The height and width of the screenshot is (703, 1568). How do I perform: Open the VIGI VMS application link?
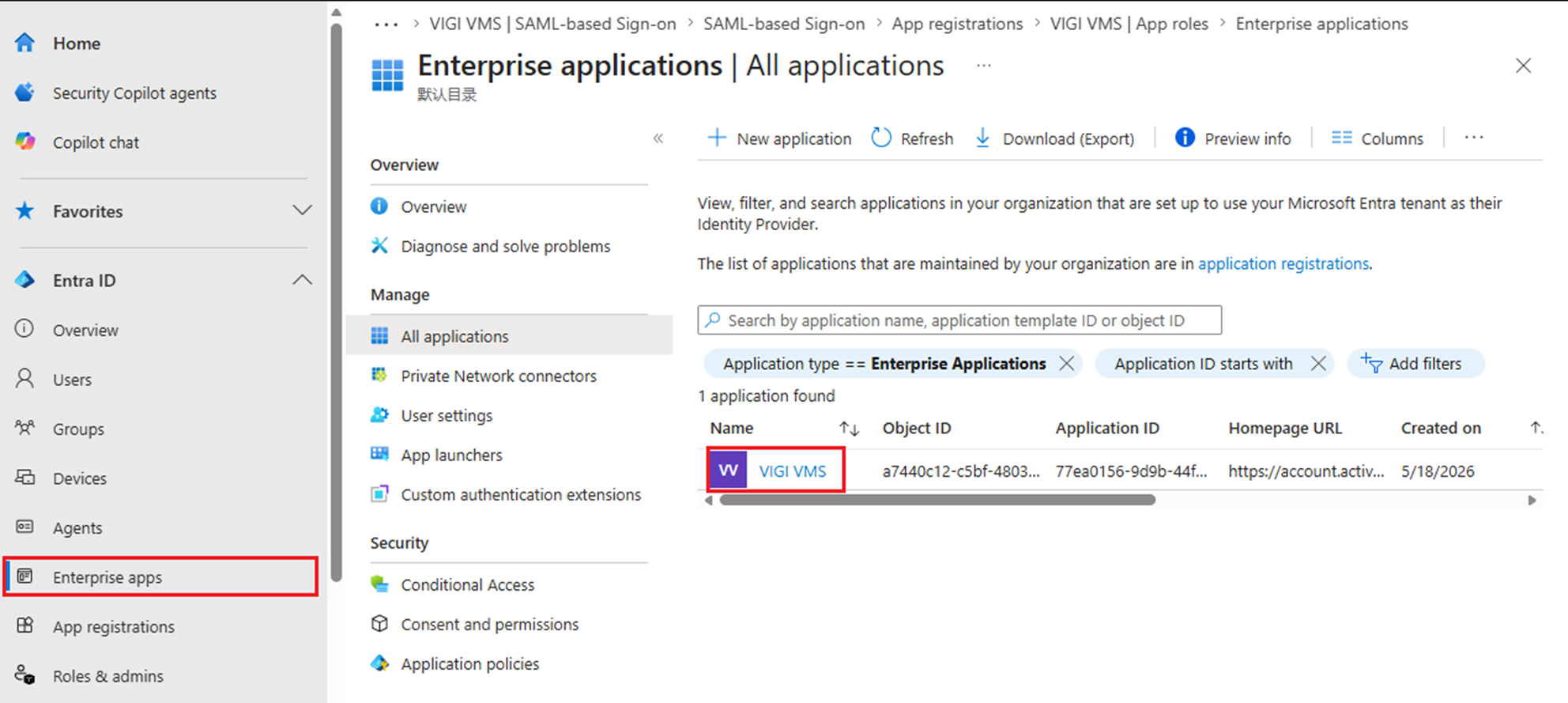click(793, 471)
